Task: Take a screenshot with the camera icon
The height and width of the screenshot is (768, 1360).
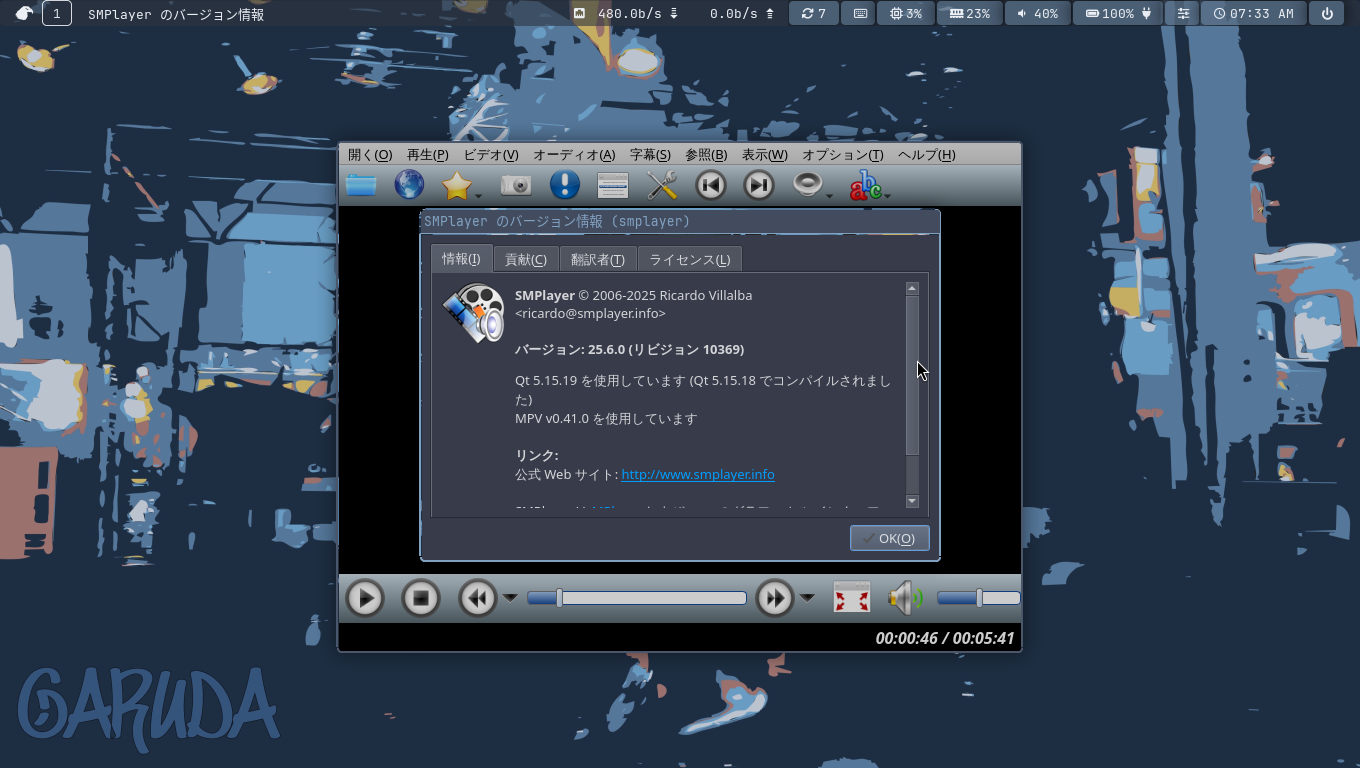Action: click(x=515, y=185)
